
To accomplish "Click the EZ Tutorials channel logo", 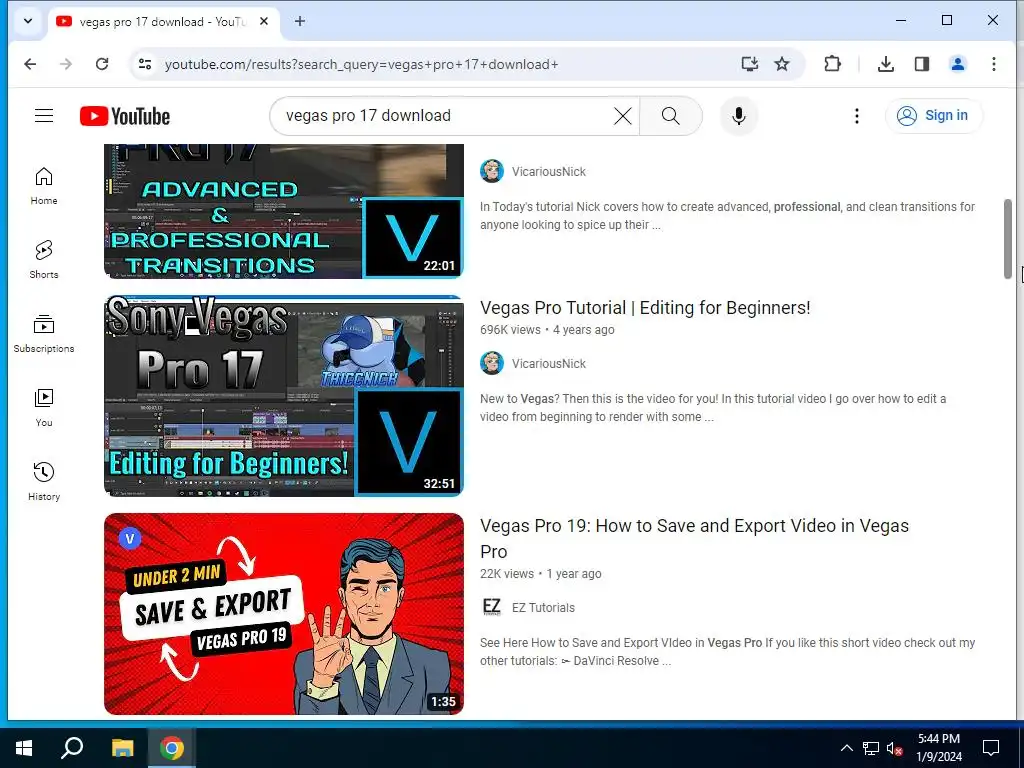I will [x=492, y=607].
